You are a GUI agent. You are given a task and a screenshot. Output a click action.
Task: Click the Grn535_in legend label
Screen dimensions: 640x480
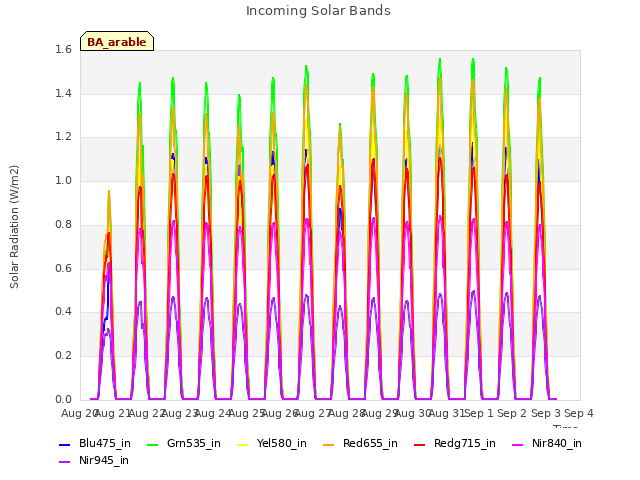[194, 444]
